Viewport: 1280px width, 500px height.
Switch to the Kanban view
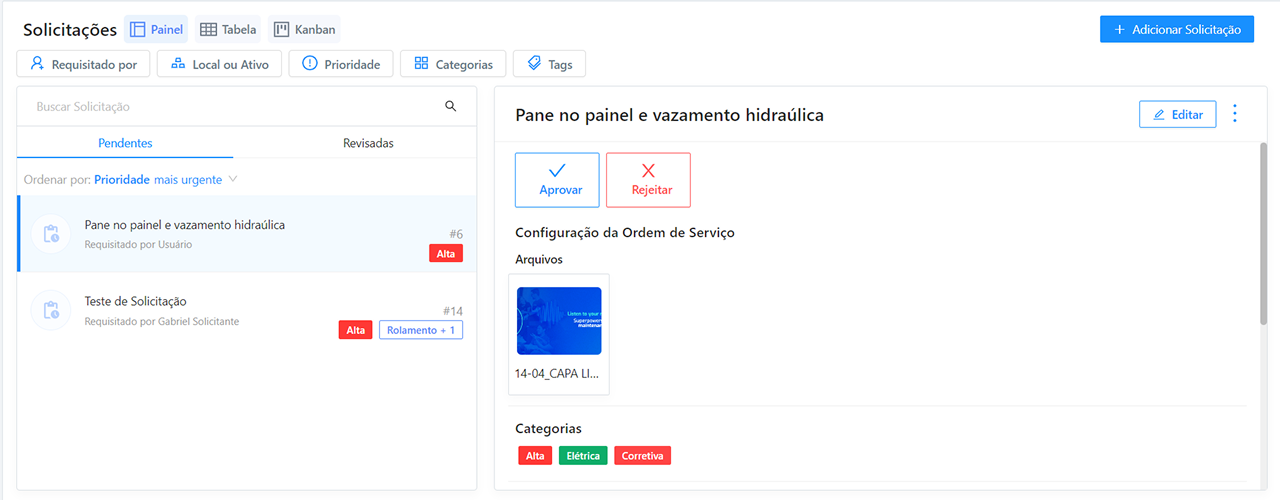click(305, 29)
